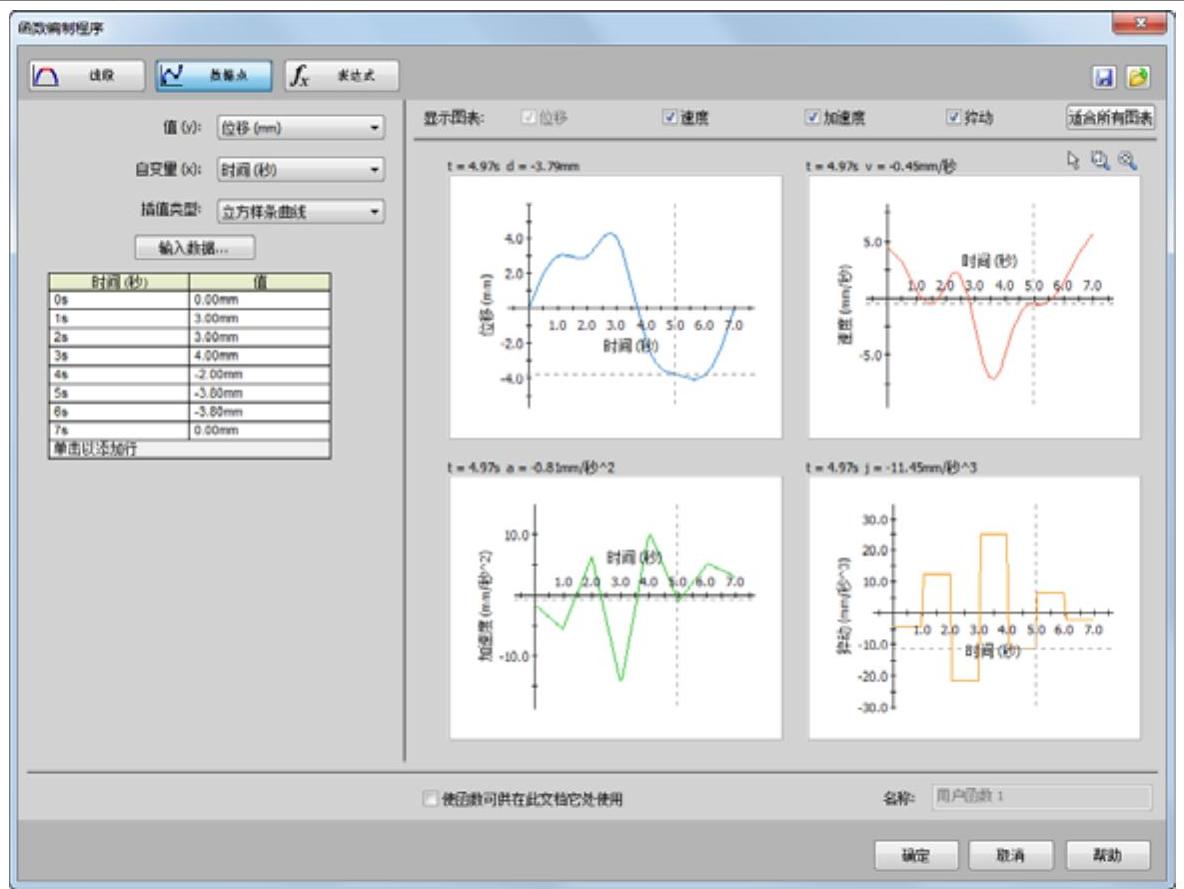The width and height of the screenshot is (1184, 889).
Task: Toggle the 猝动 jerk chart checkbox
Action: point(953,117)
